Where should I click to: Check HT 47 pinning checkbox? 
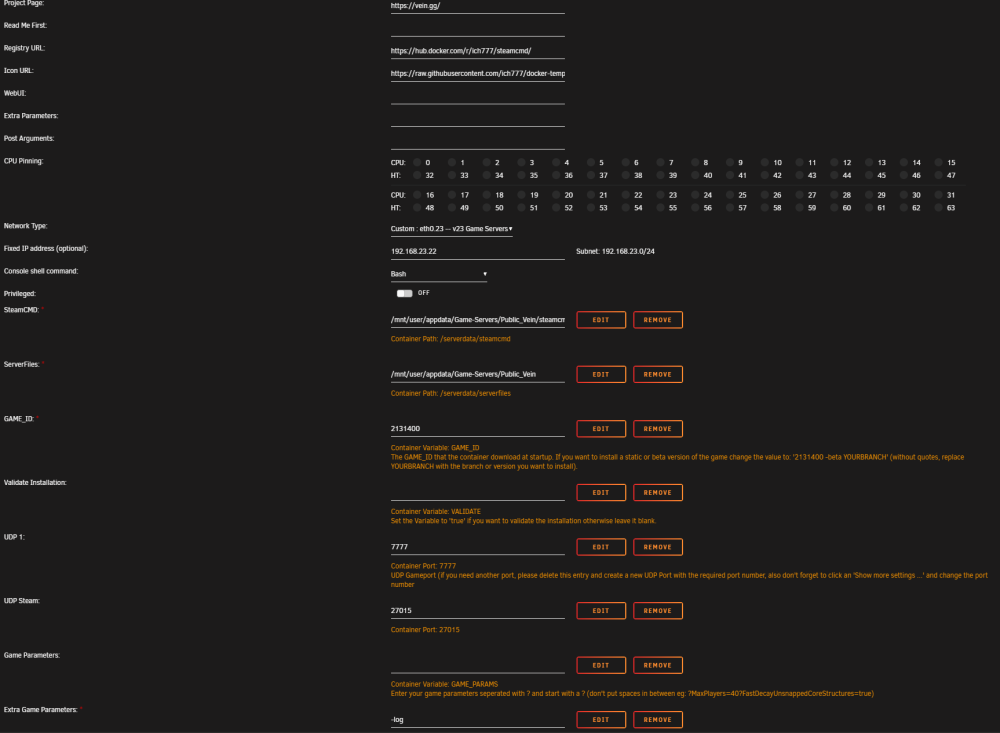point(938,175)
